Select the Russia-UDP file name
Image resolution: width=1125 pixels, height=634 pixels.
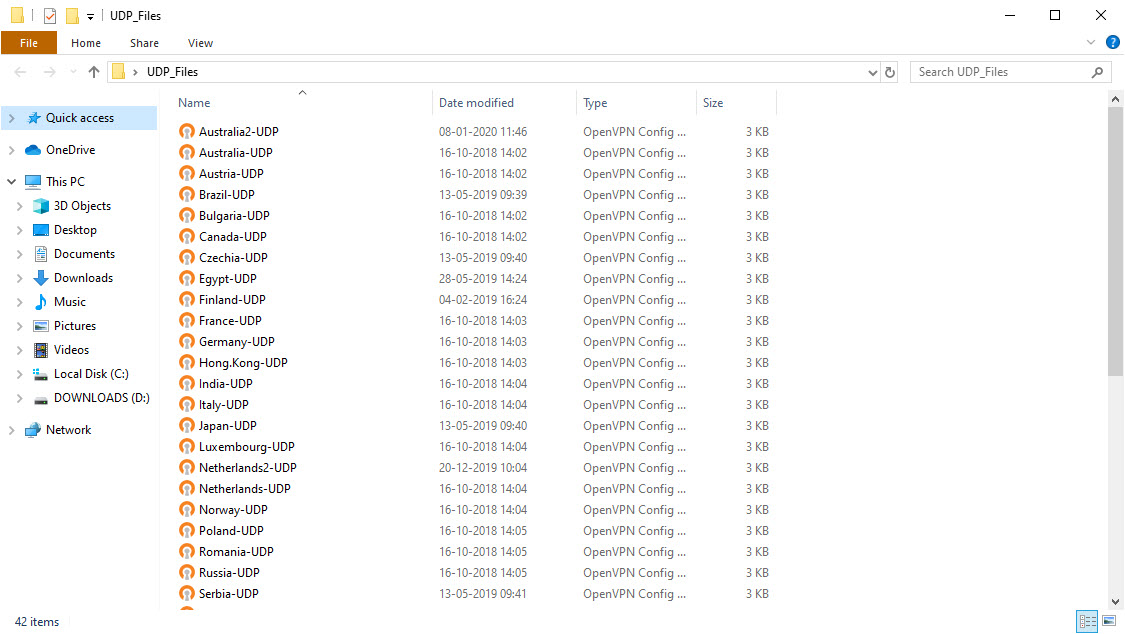tap(230, 572)
